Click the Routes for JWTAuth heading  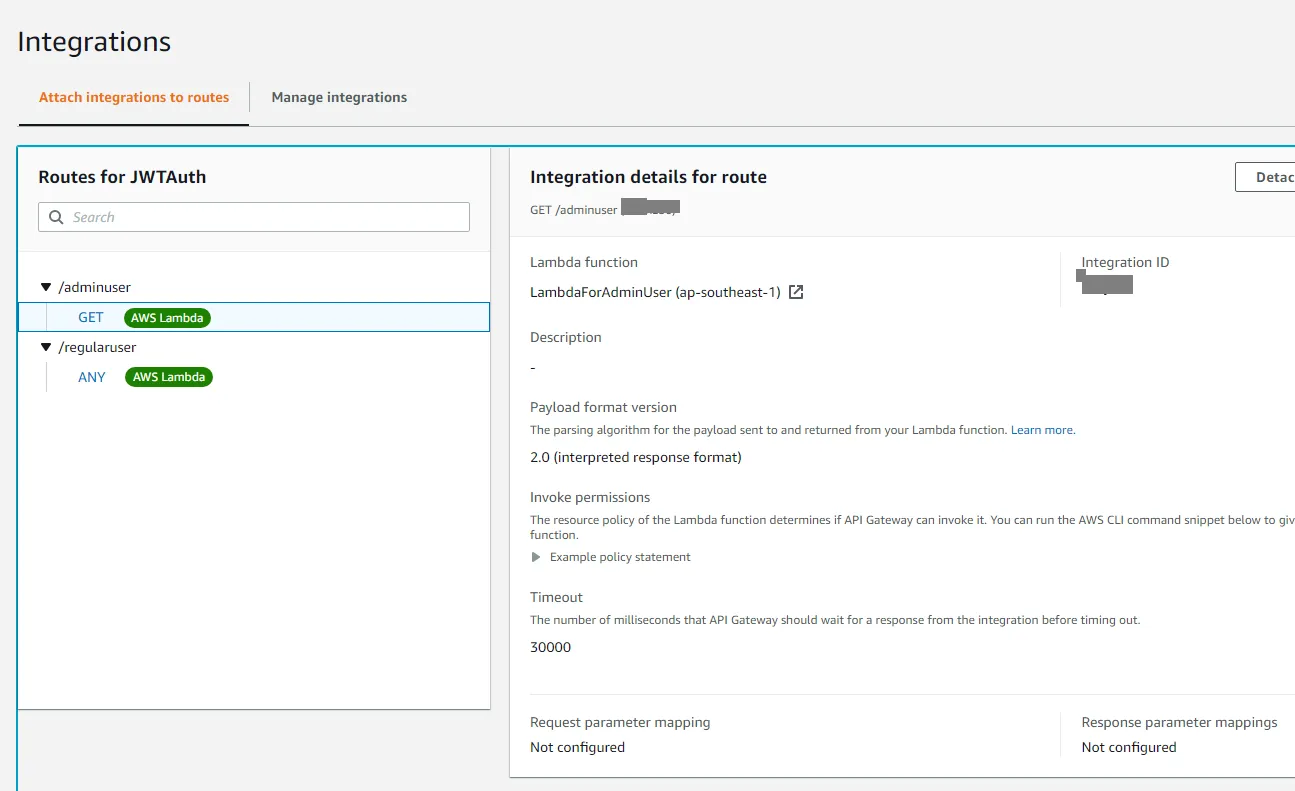(122, 177)
